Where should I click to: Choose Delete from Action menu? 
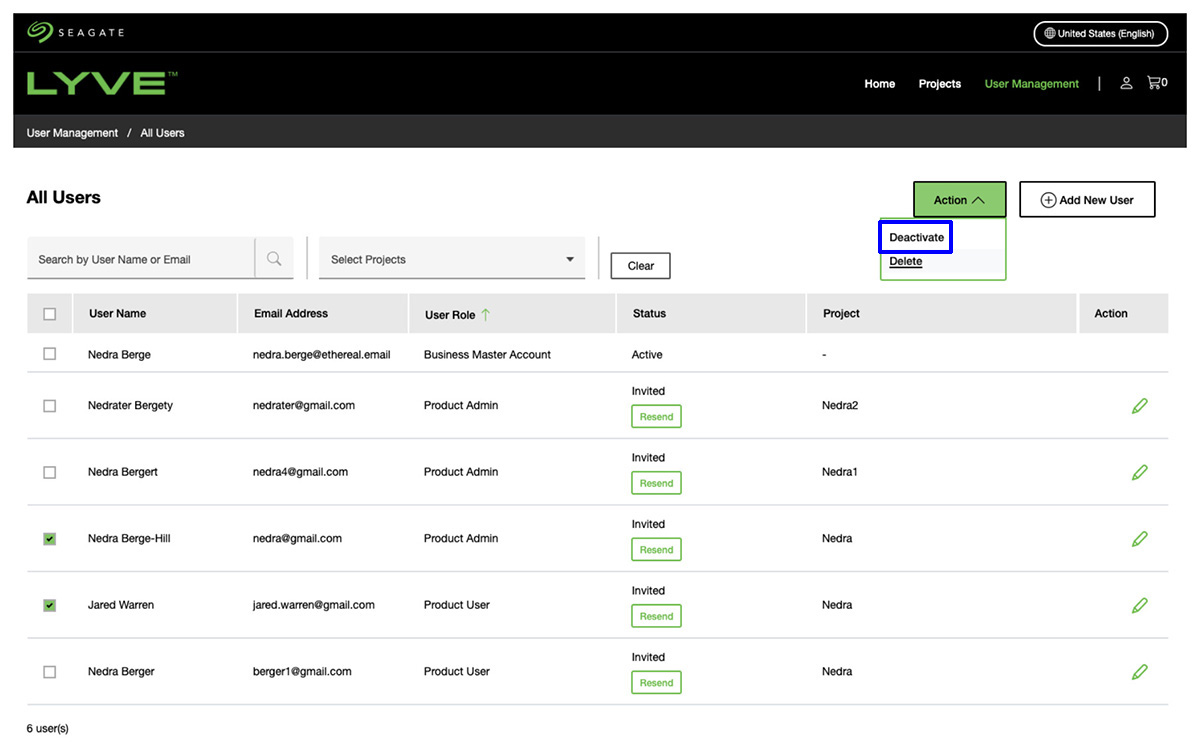[906, 262]
